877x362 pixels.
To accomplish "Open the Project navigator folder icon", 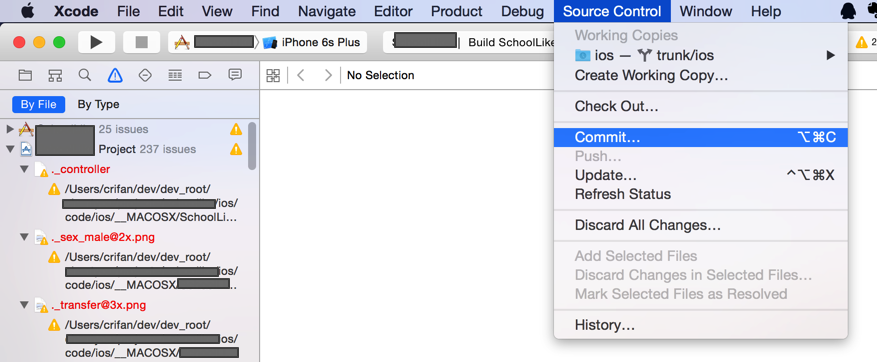I will (25, 75).
